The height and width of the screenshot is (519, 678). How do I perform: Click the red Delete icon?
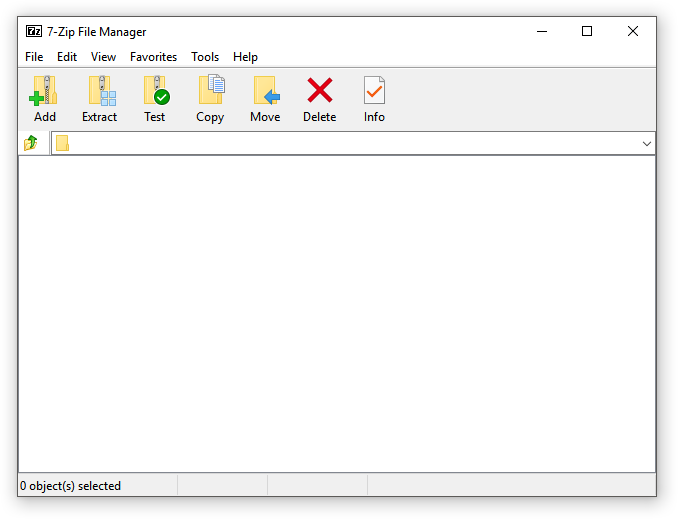(x=320, y=90)
